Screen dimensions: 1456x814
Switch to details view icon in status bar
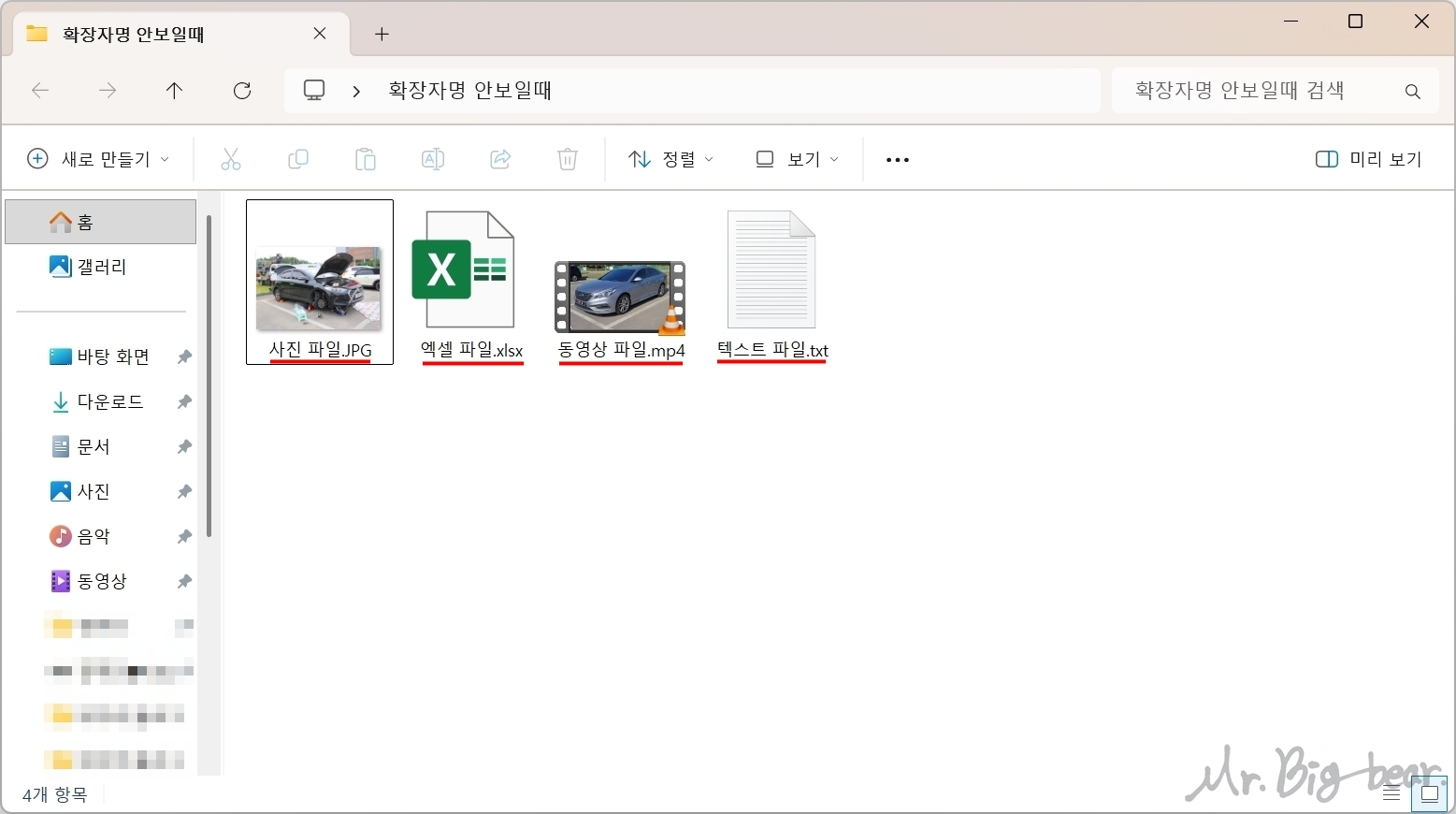[x=1391, y=793]
